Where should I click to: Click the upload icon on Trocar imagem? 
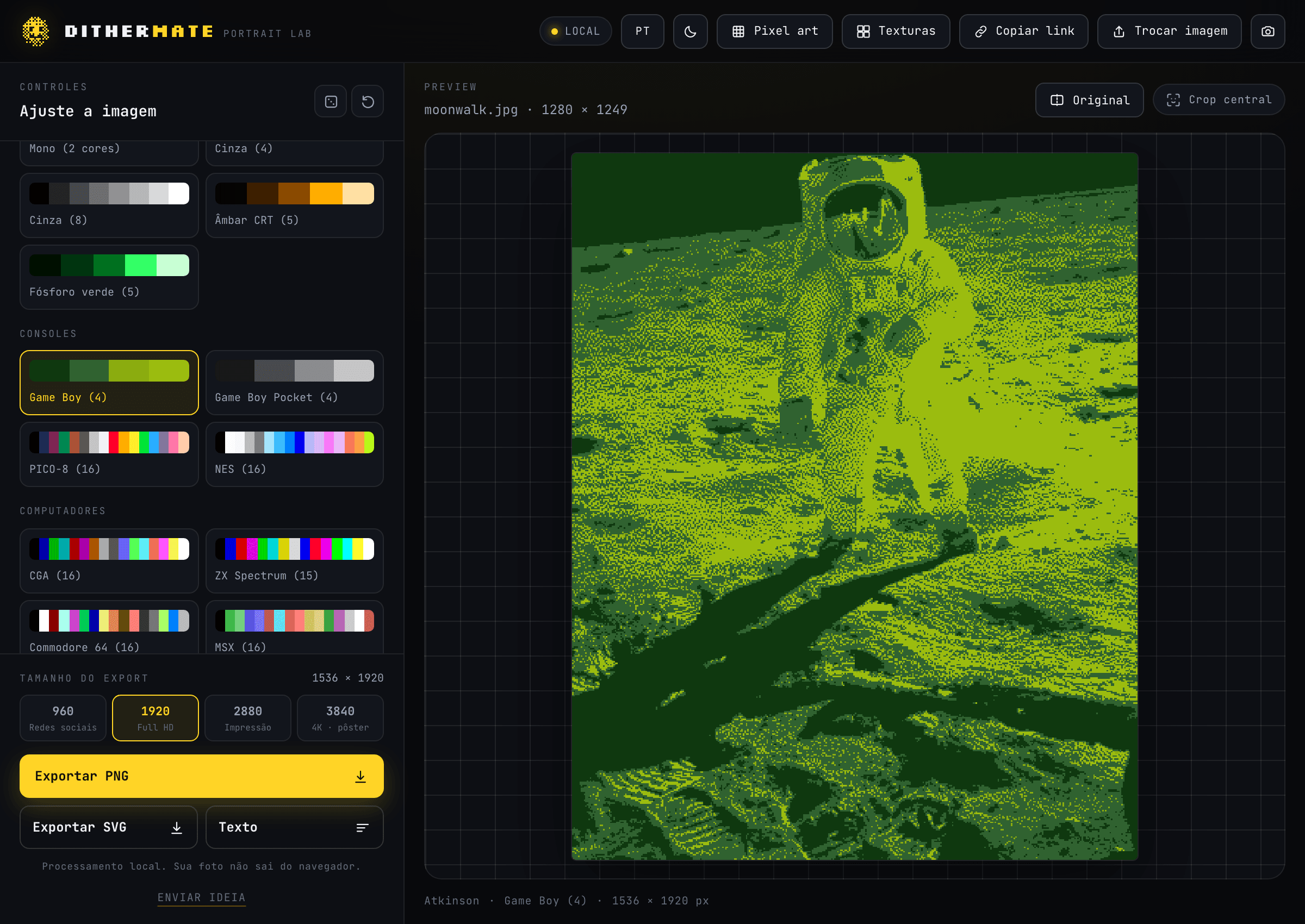tap(1119, 32)
